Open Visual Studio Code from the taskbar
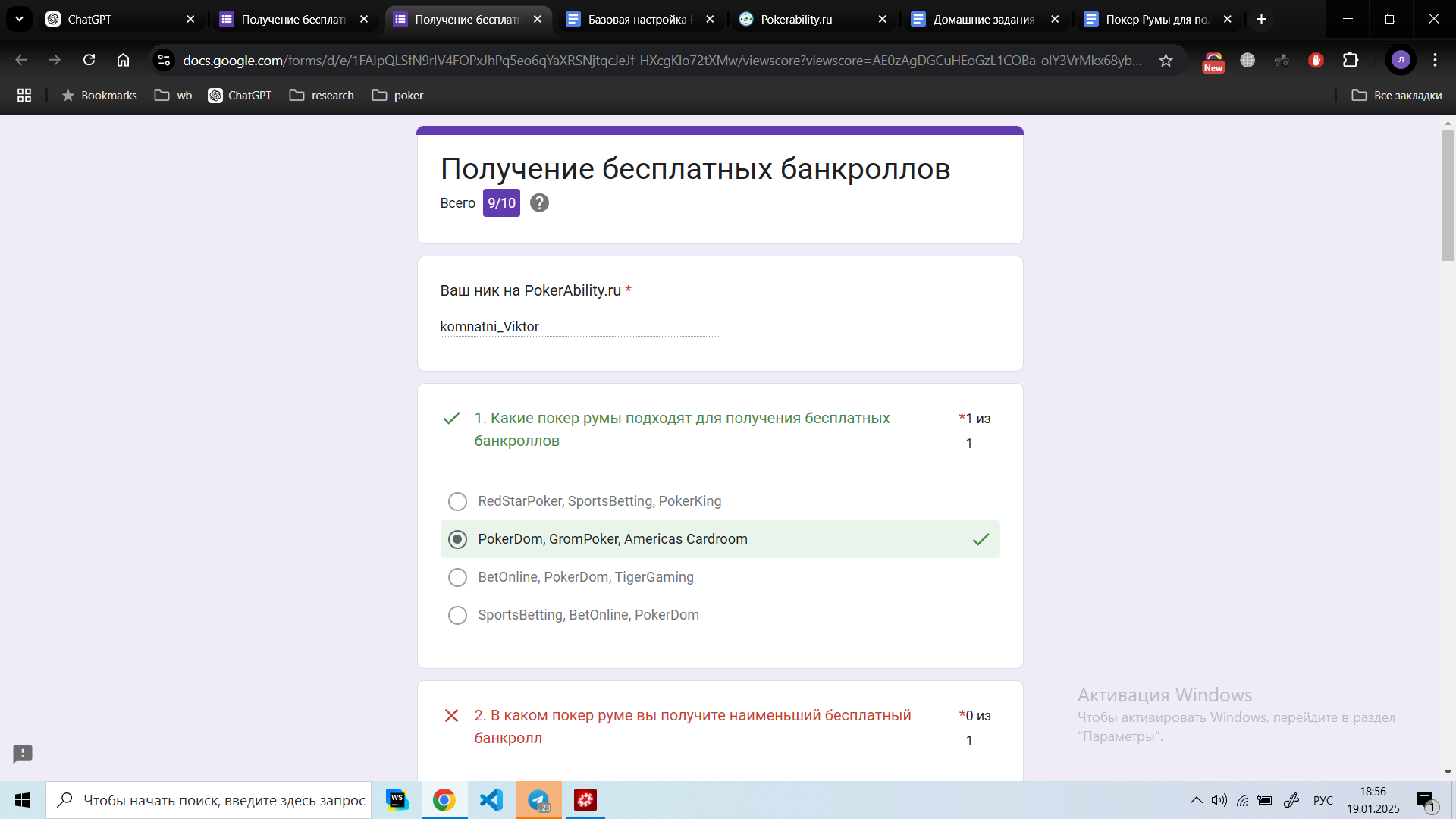The width and height of the screenshot is (1456, 819). point(491,800)
